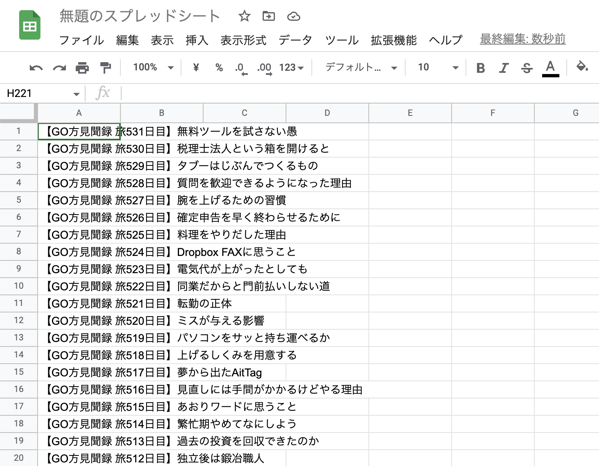
Task: Open the Sheets home green icon
Action: (x=29, y=26)
